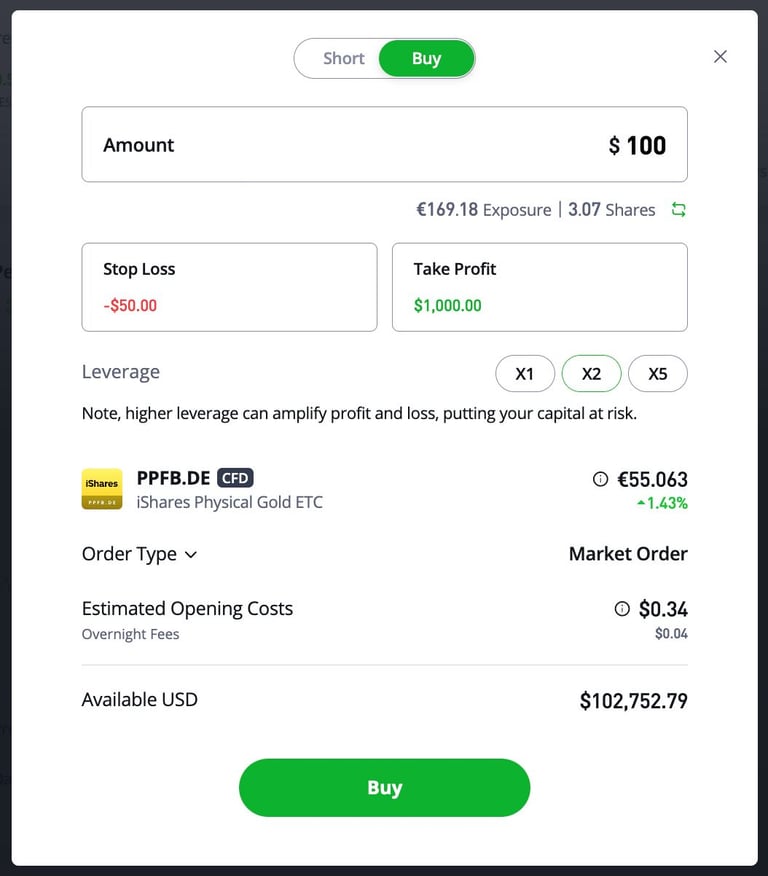
Task: Click the info icon beside €55.063 price
Action: (600, 479)
